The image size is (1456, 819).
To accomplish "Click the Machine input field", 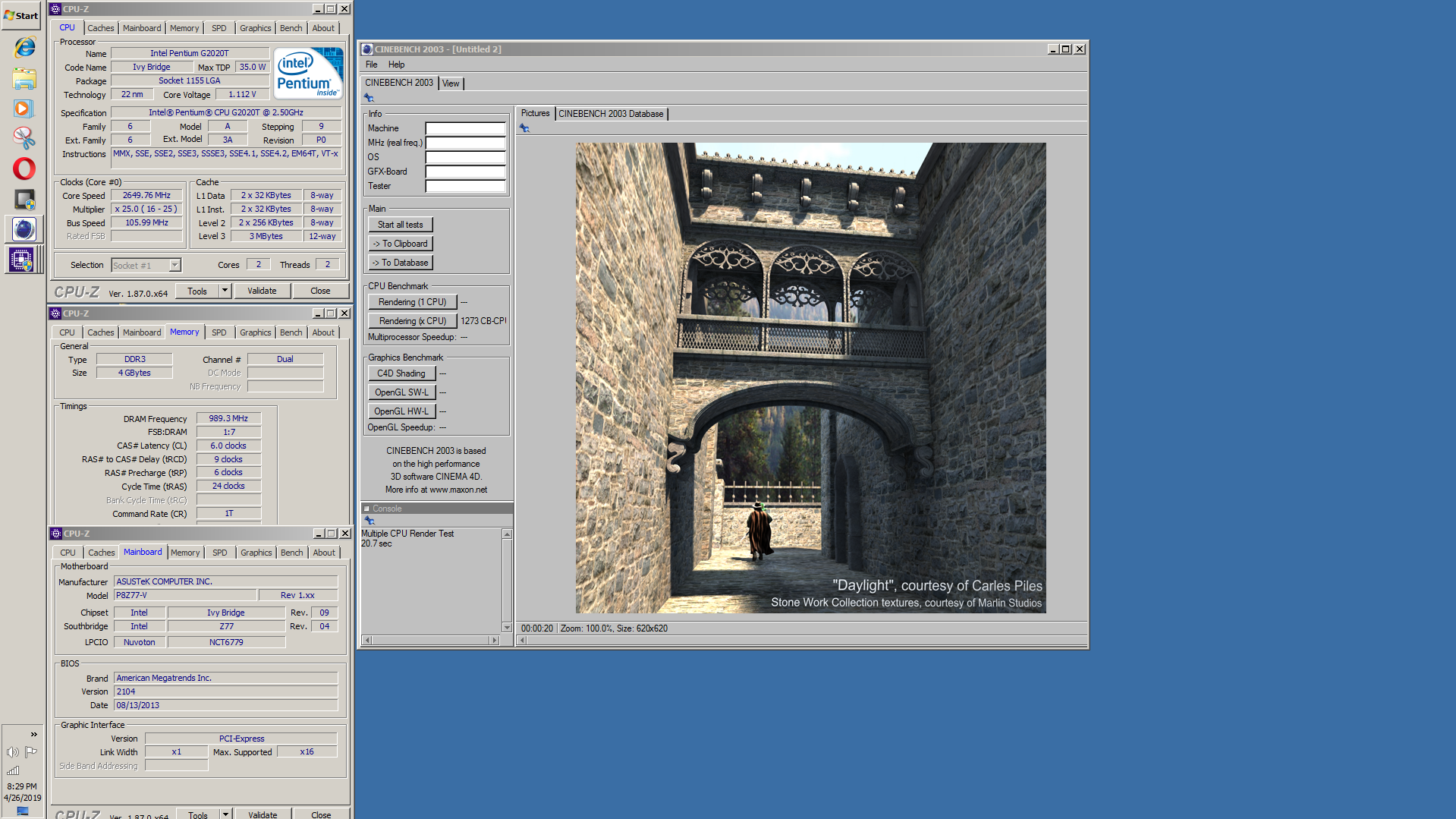I will click(x=465, y=128).
